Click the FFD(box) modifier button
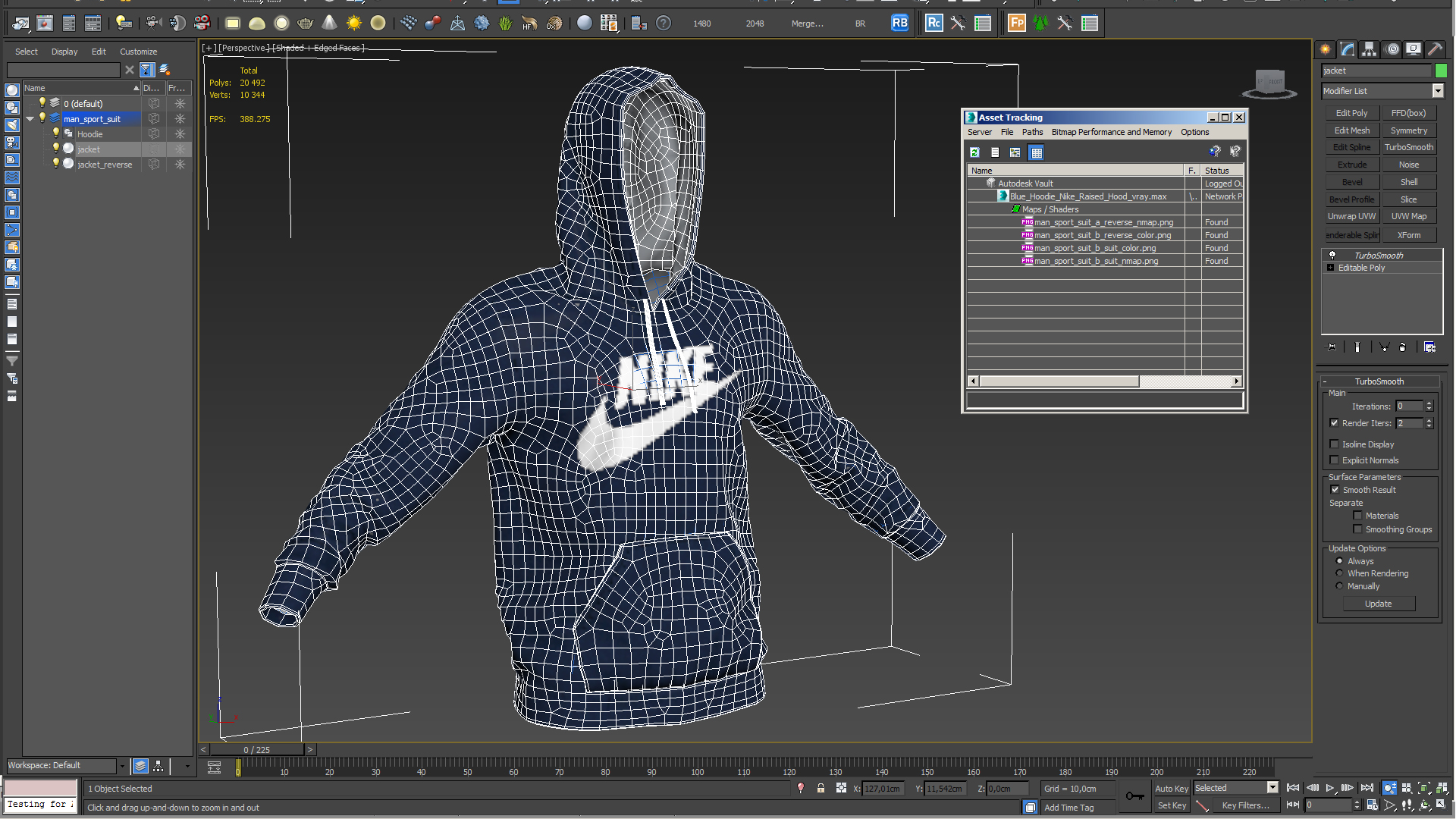The image size is (1456, 819). (x=1408, y=113)
